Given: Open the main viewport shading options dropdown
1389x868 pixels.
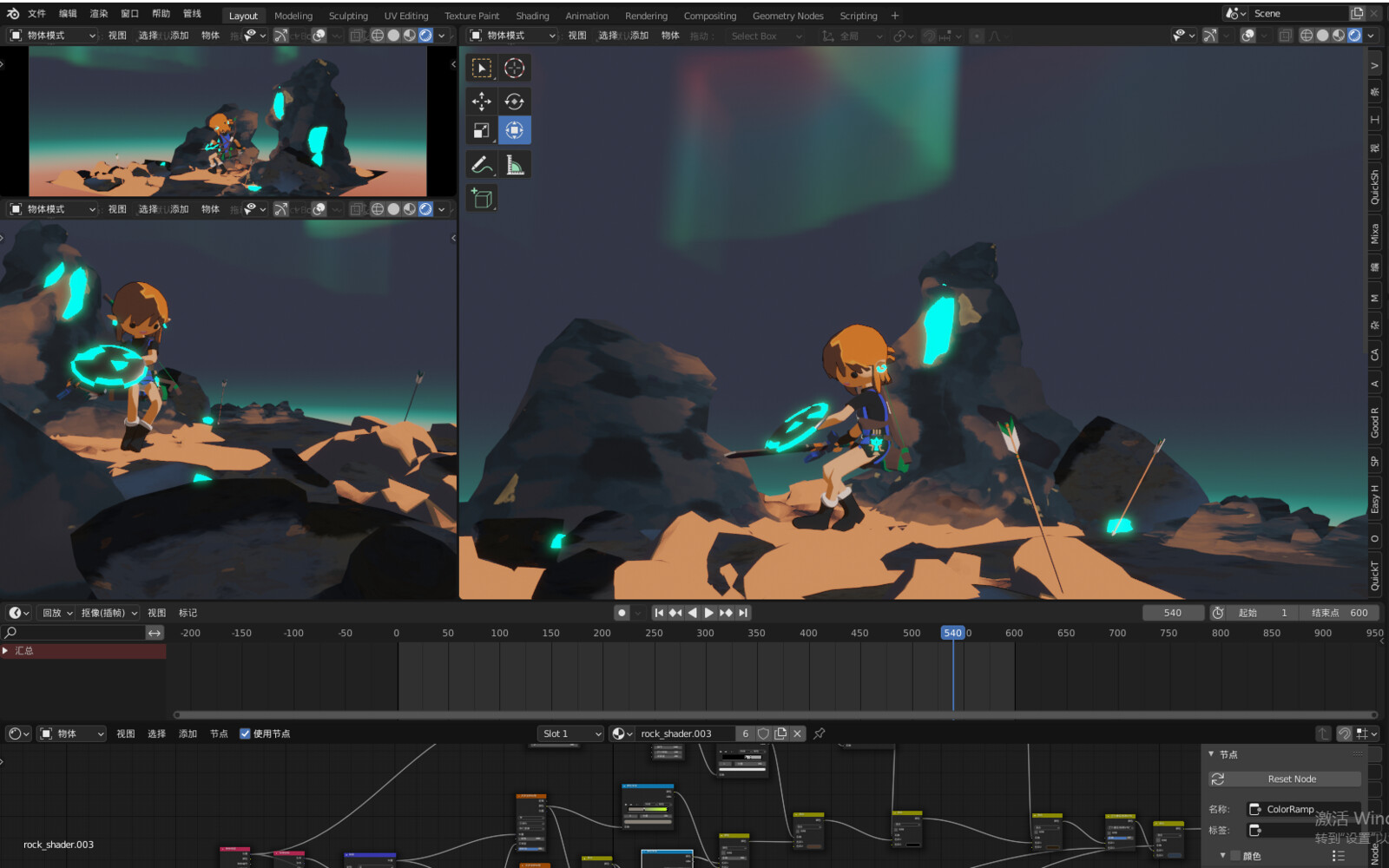Looking at the screenshot, I should [1371, 36].
